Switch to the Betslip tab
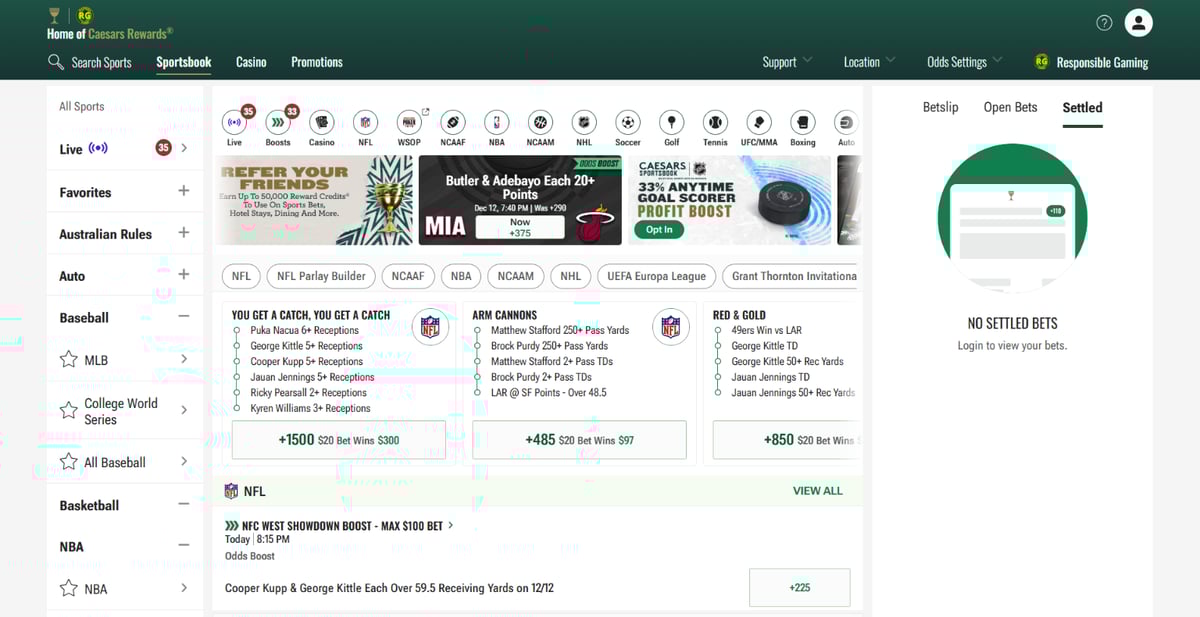Viewport: 1200px width, 617px height. click(x=940, y=107)
